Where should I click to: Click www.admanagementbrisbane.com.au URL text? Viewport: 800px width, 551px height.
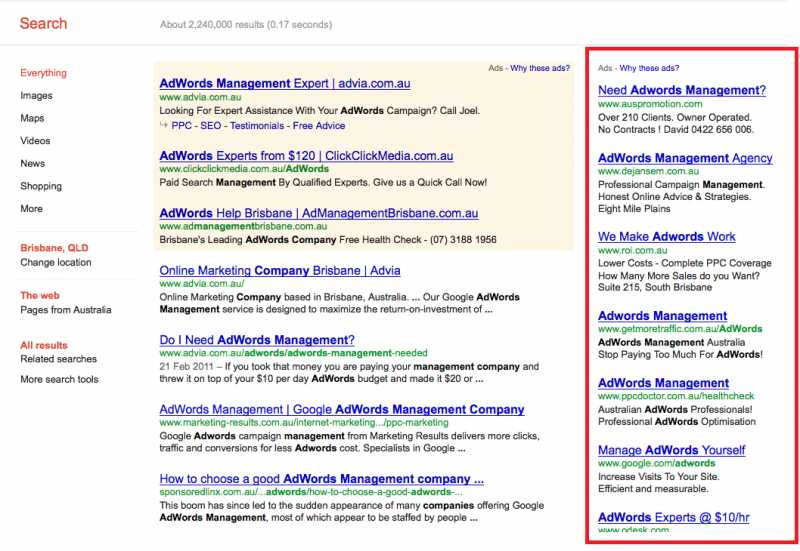point(243,226)
